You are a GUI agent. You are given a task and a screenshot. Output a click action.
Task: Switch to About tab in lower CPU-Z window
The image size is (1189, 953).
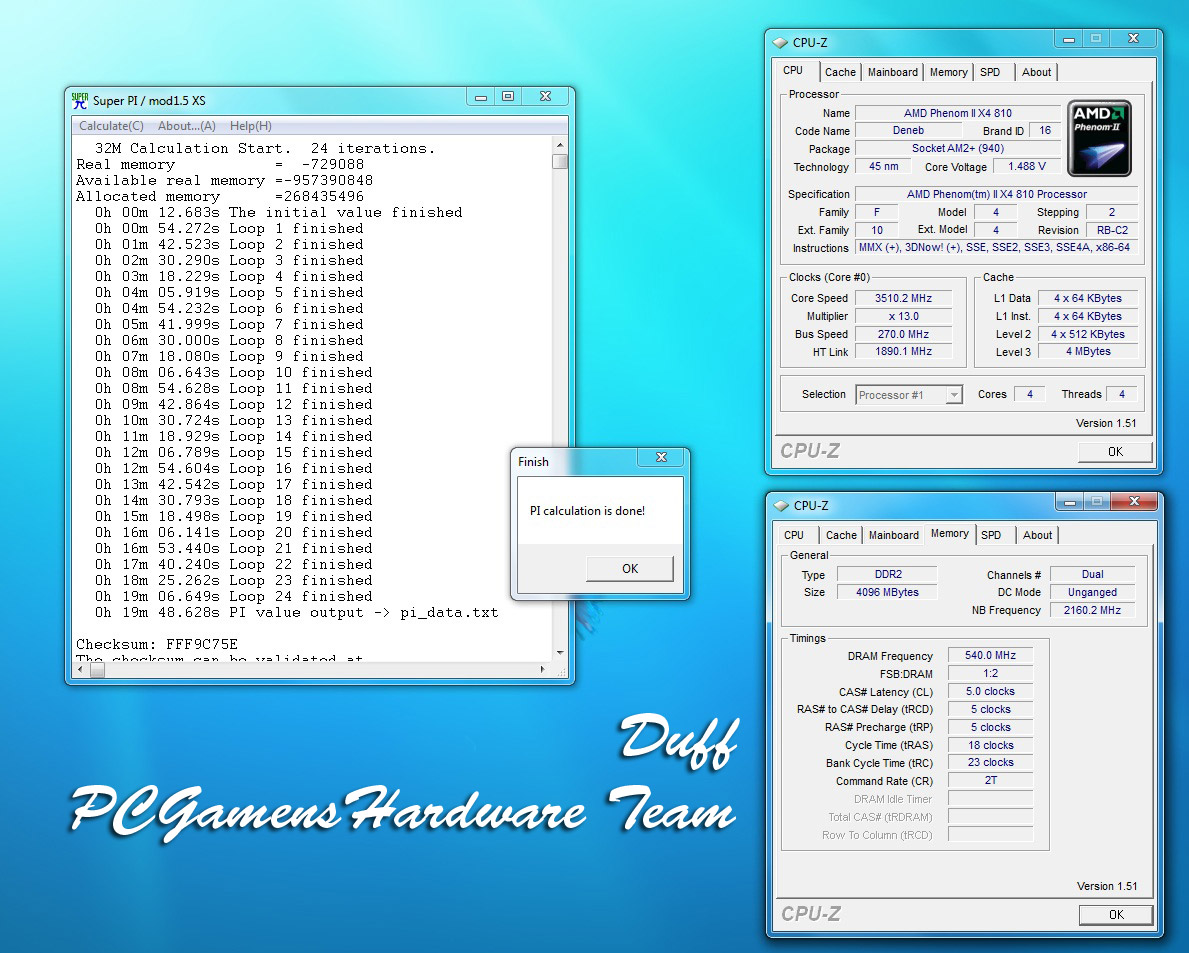click(x=1037, y=534)
